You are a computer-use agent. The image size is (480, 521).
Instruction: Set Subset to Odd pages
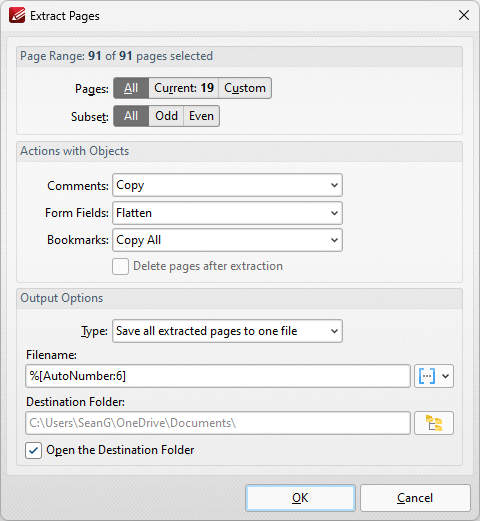166,116
